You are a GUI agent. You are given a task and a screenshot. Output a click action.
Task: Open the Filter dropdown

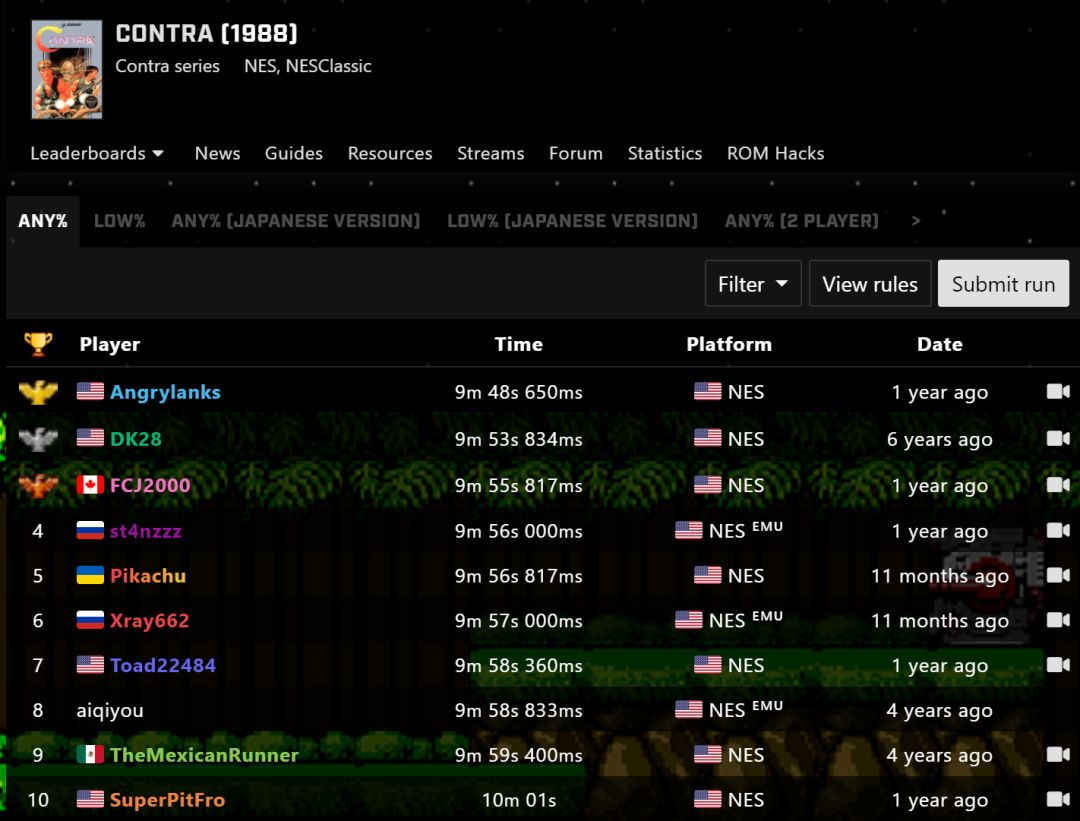[752, 284]
